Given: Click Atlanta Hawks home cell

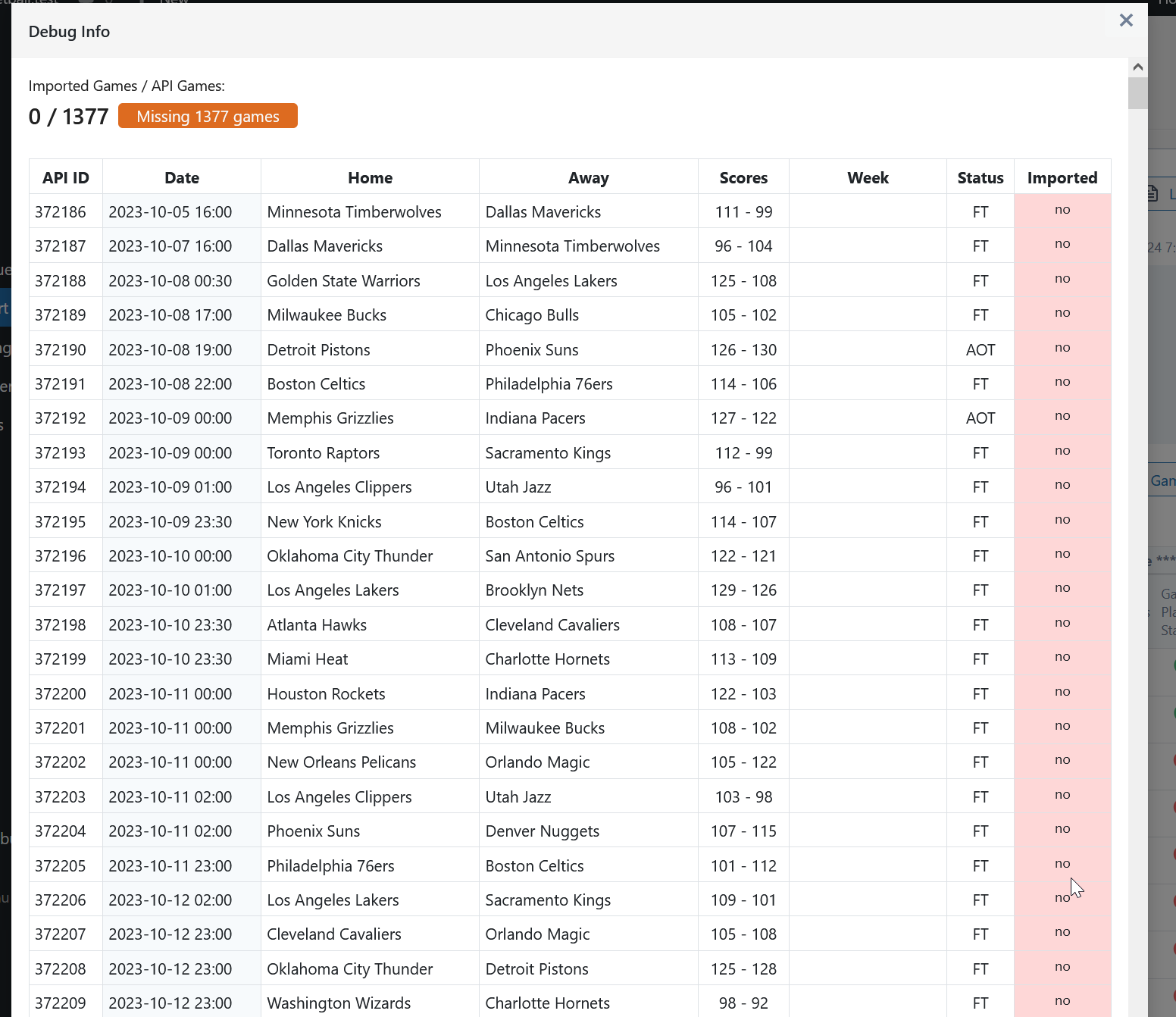Looking at the screenshot, I should [370, 624].
